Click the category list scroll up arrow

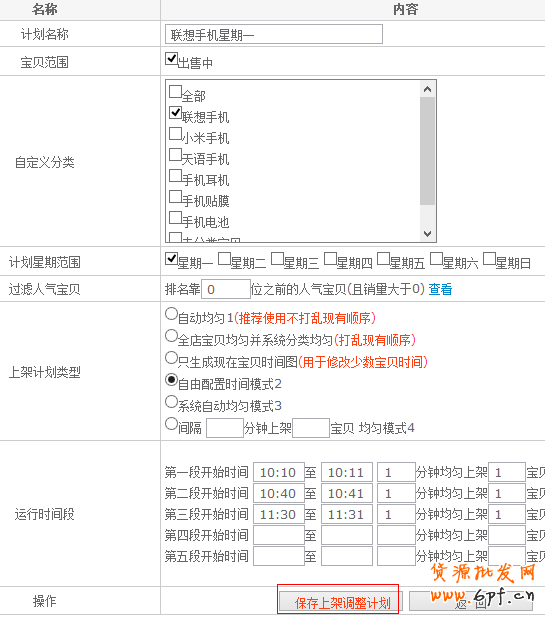427,89
